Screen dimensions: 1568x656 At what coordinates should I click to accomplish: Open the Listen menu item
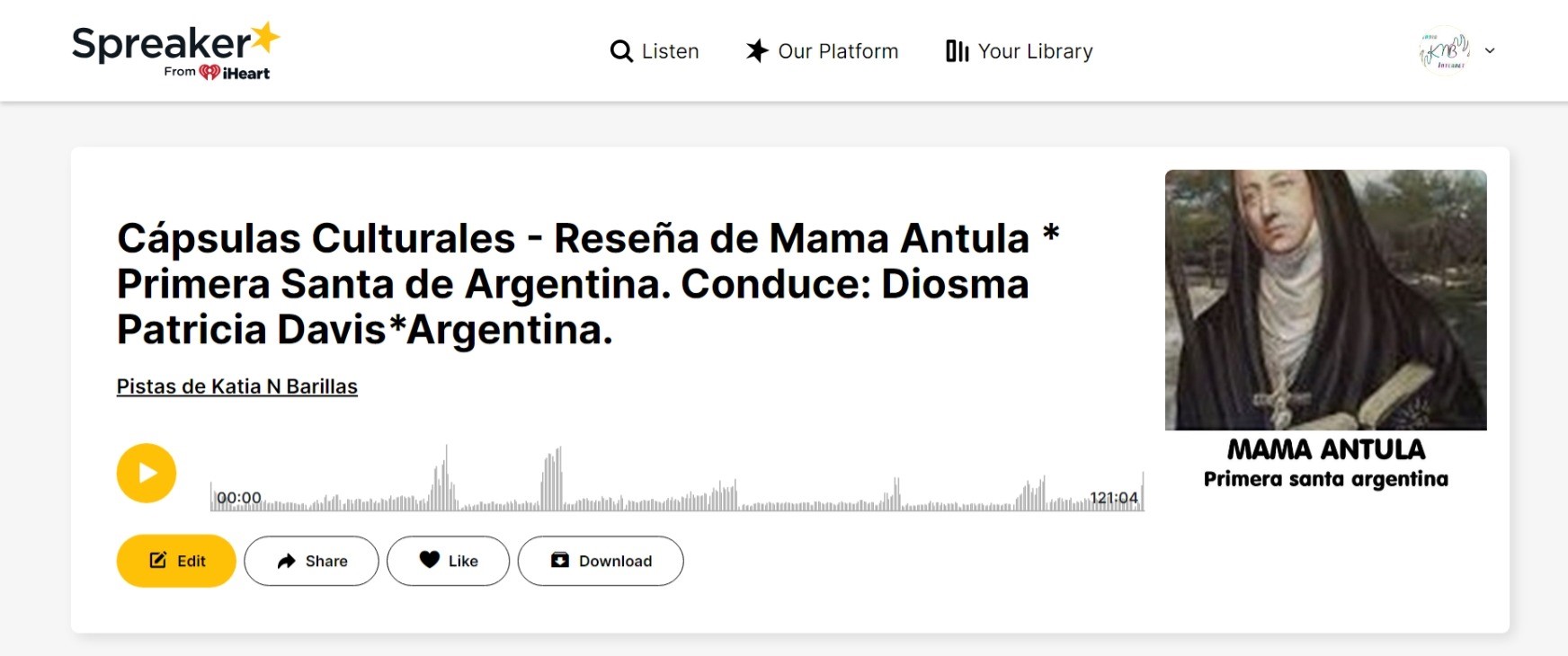[655, 51]
